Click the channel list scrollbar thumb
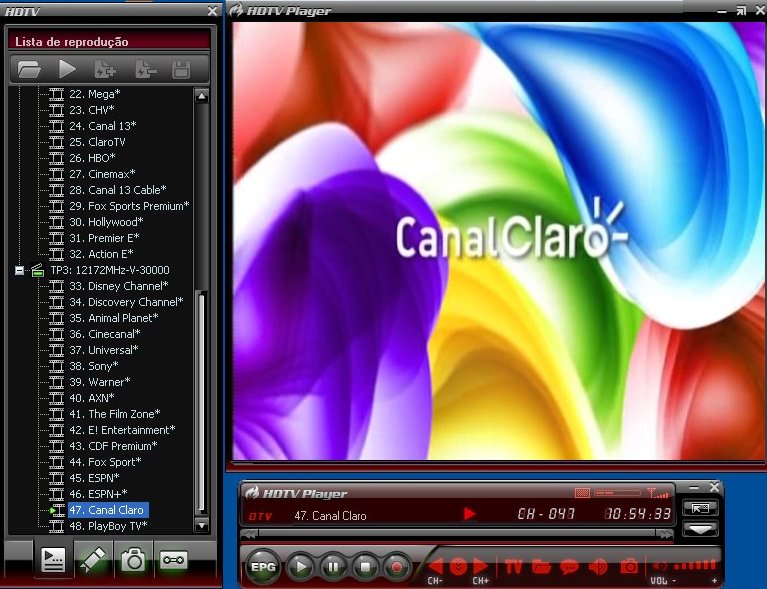The image size is (767, 589). pos(201,401)
